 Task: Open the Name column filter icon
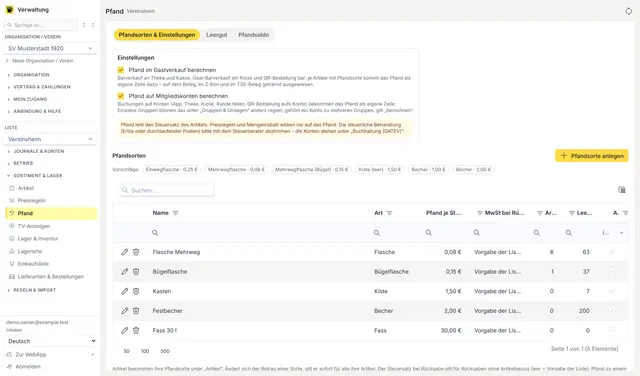point(176,213)
